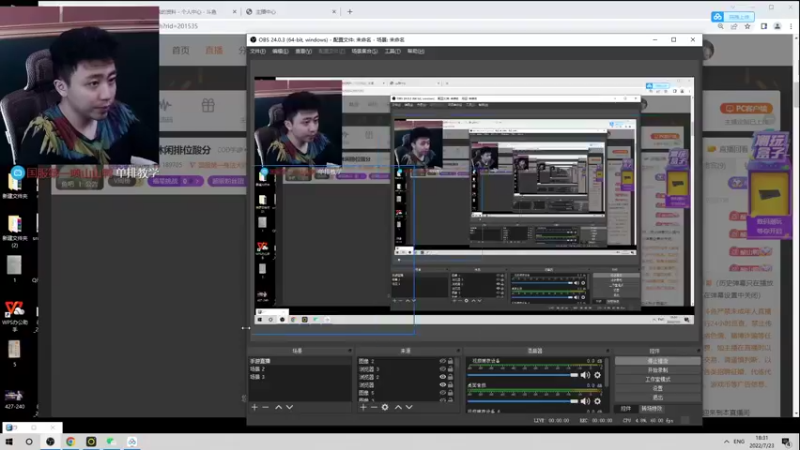Adjust the desktop audio volume slider
Image resolution: width=800 pixels, height=450 pixels.
[523, 401]
